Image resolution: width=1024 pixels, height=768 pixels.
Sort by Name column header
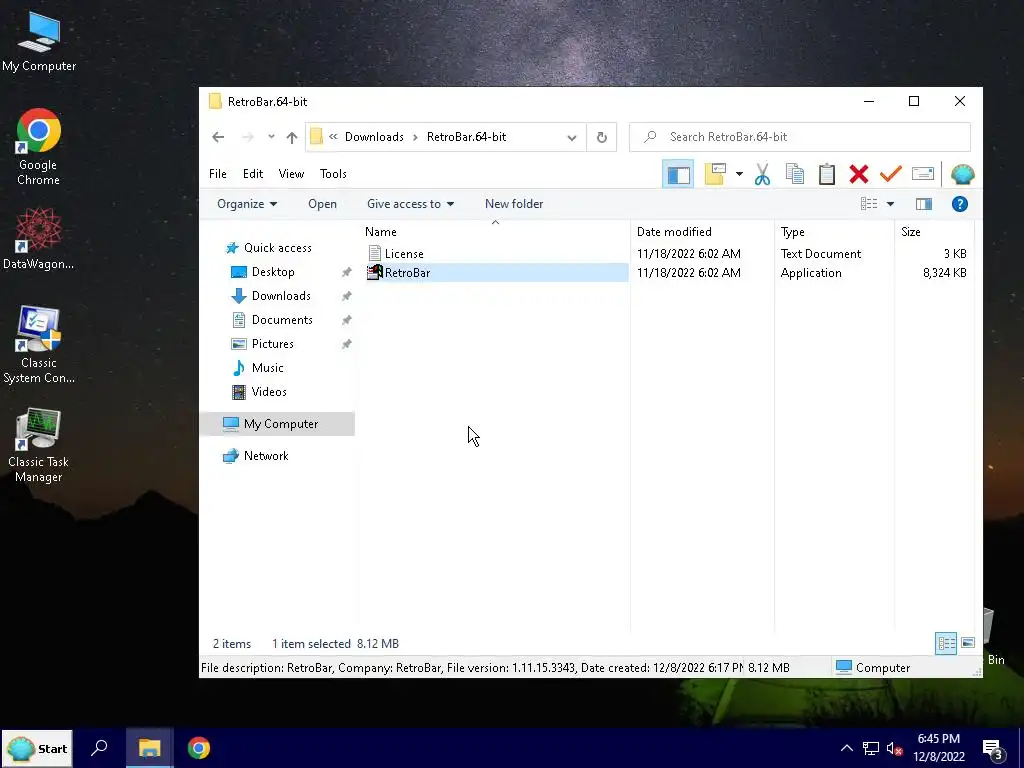[x=496, y=232]
